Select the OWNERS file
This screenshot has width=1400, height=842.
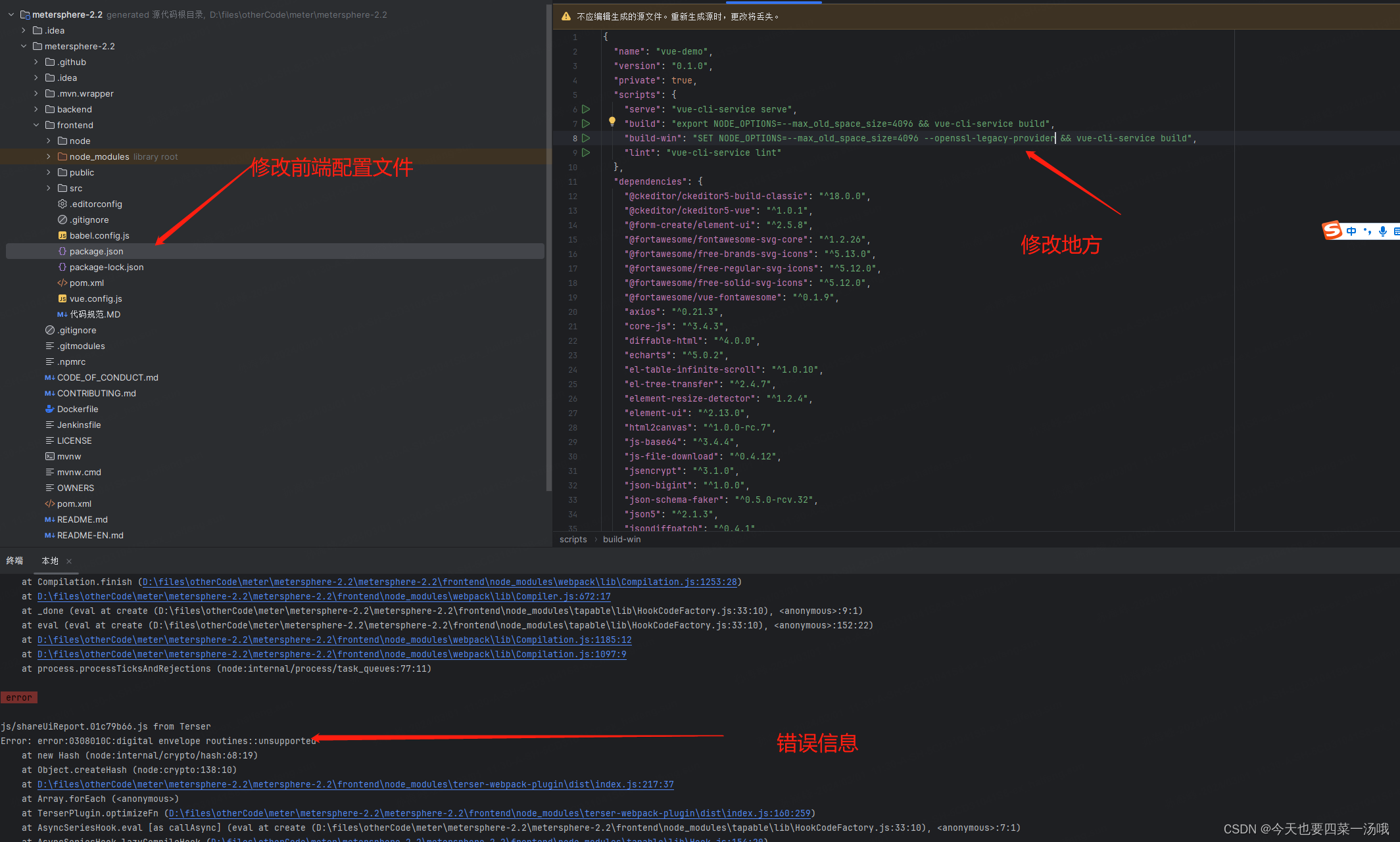(76, 488)
